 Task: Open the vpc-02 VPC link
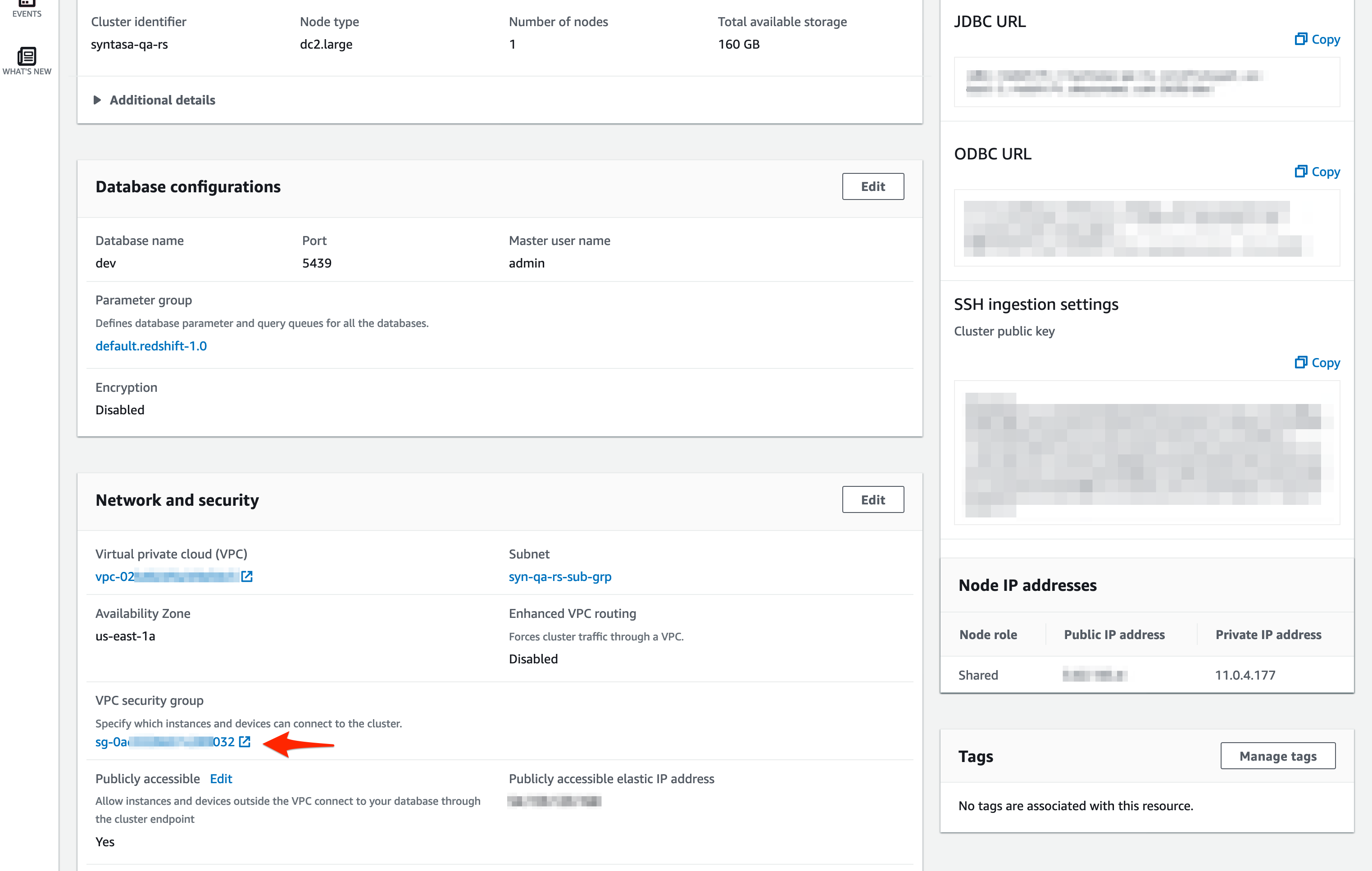tap(166, 576)
